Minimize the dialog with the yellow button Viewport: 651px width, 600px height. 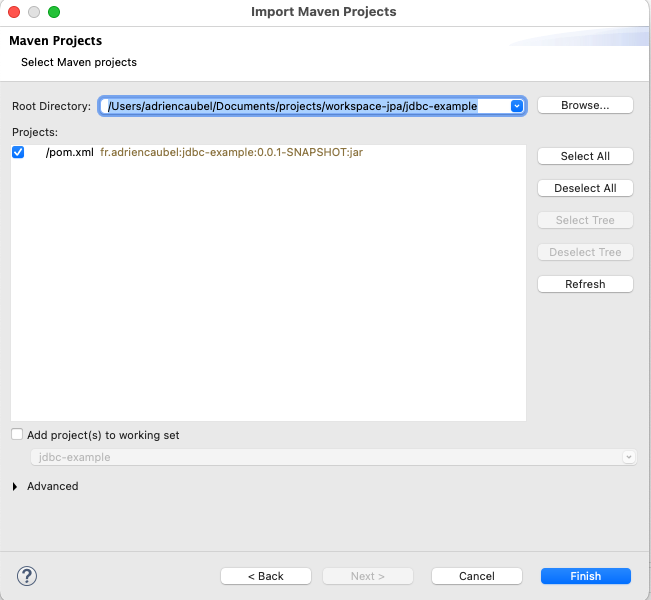click(x=34, y=12)
